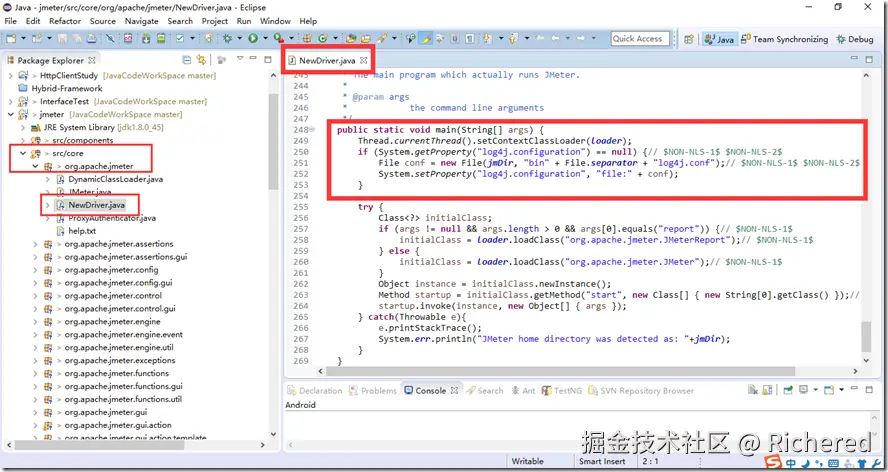Click Writable in the status bar

(x=527, y=461)
